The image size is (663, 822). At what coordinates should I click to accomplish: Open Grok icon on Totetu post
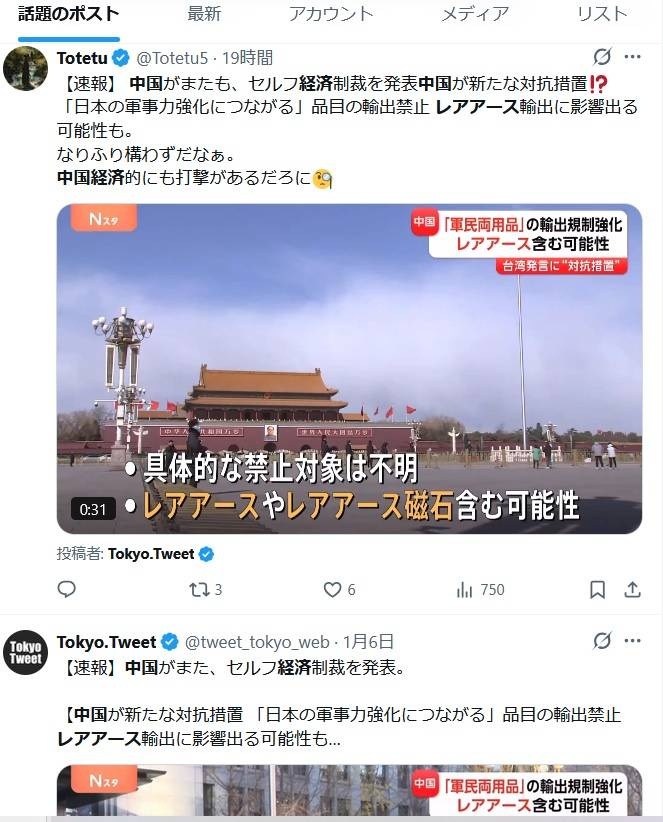tap(602, 57)
